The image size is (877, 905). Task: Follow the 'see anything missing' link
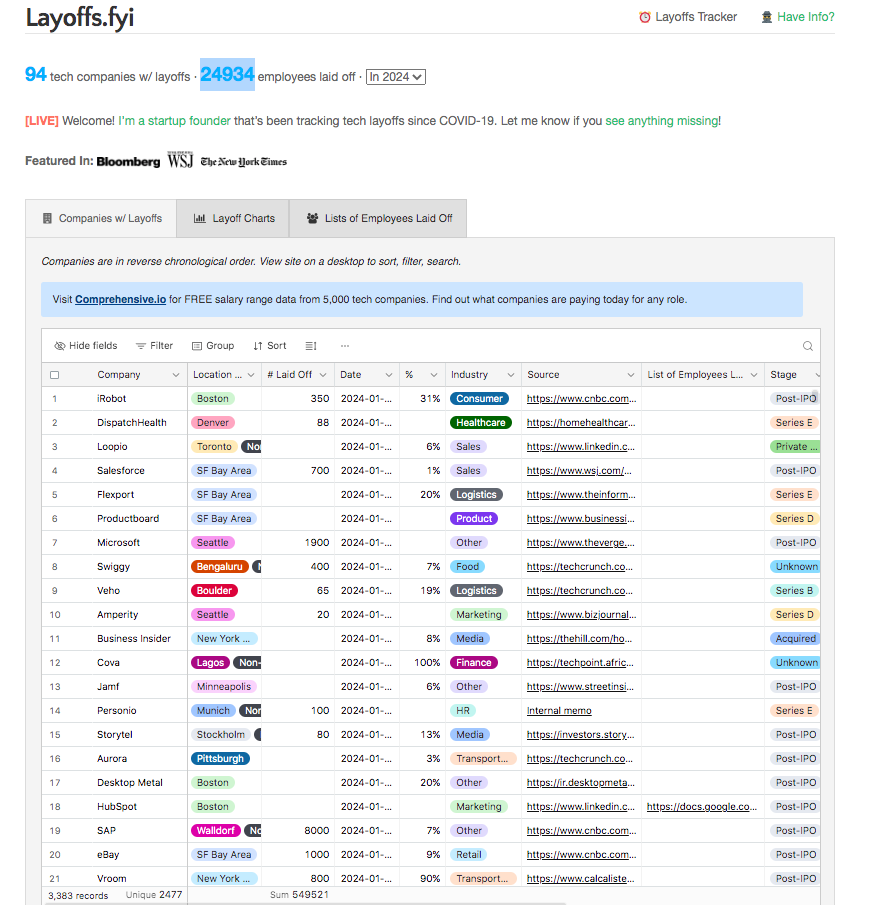[662, 121]
